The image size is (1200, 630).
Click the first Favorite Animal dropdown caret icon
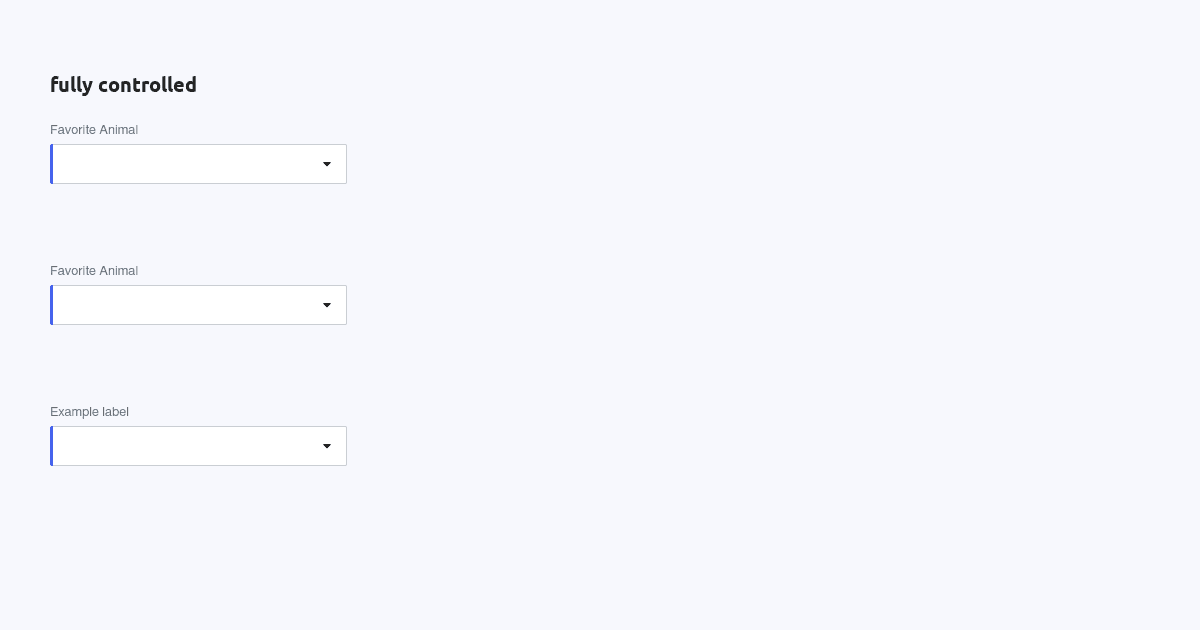[x=327, y=164]
